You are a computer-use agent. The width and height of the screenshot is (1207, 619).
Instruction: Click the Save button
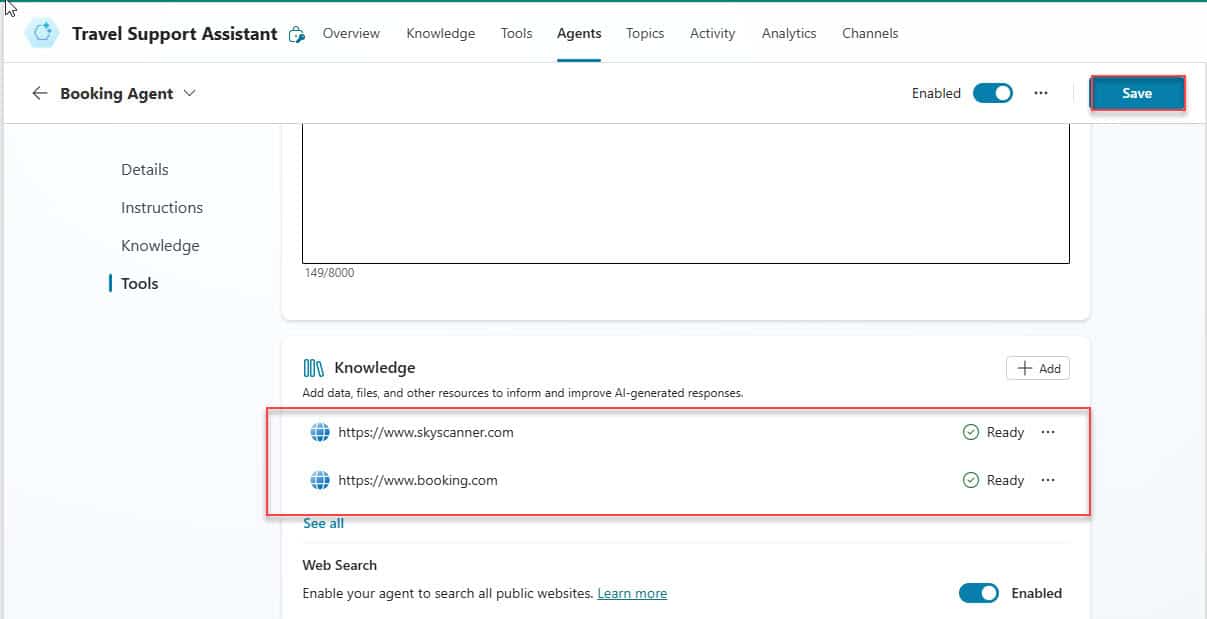(1137, 93)
